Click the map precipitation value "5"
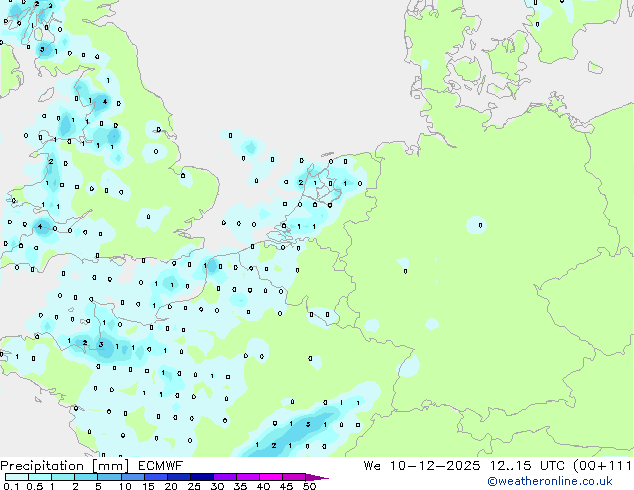This screenshot has width=634, height=490. (x=308, y=424)
